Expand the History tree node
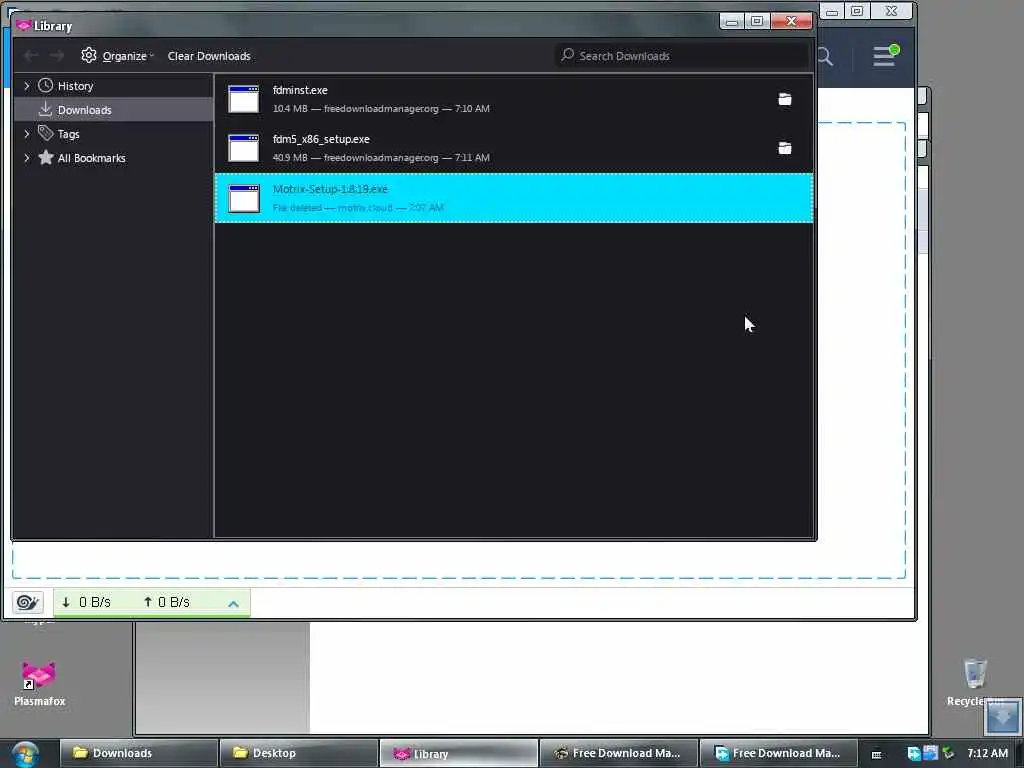 point(27,86)
